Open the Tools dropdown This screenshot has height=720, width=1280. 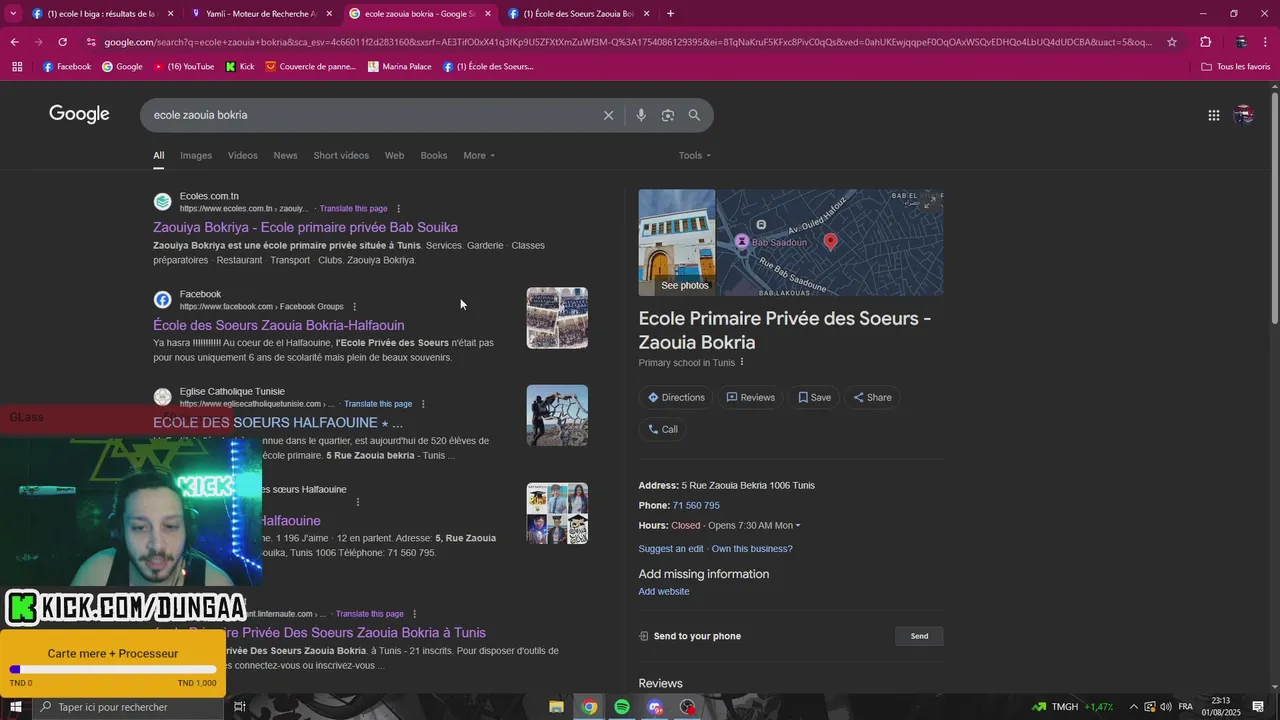pyautogui.click(x=695, y=155)
